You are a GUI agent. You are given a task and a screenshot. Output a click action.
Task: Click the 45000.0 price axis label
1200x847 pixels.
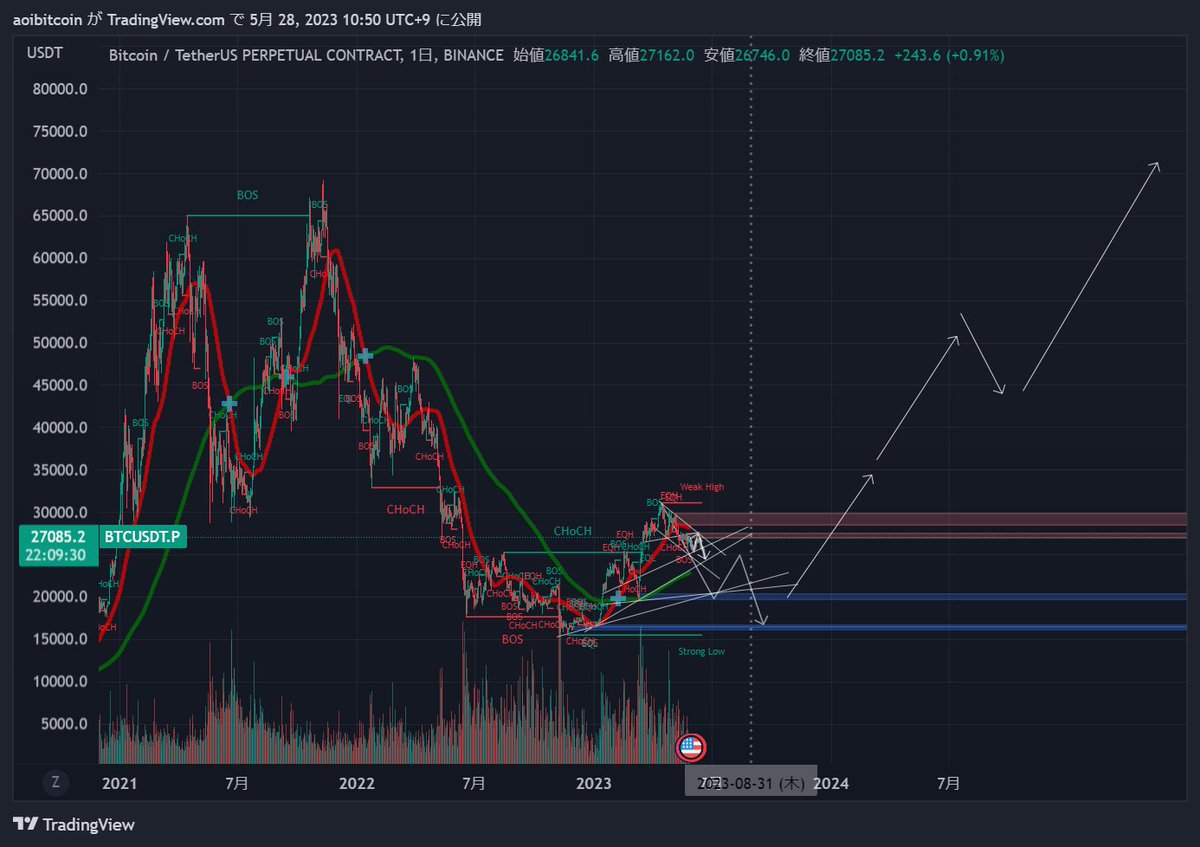point(61,386)
